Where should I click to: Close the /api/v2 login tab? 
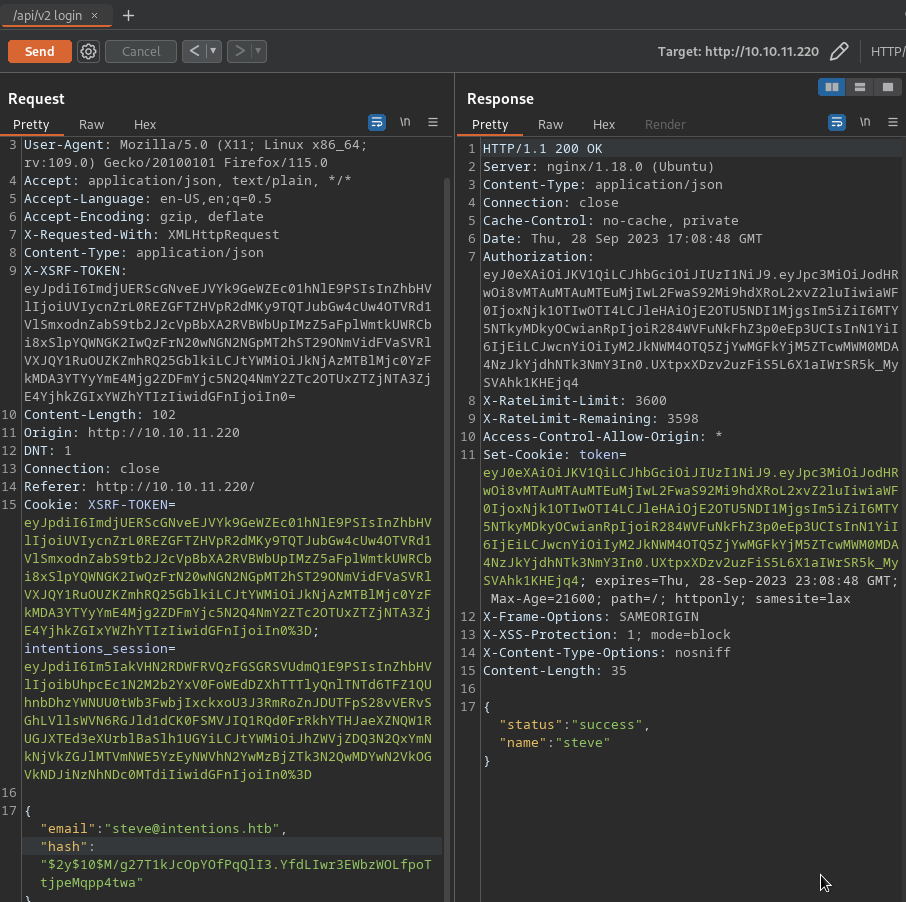[94, 16]
